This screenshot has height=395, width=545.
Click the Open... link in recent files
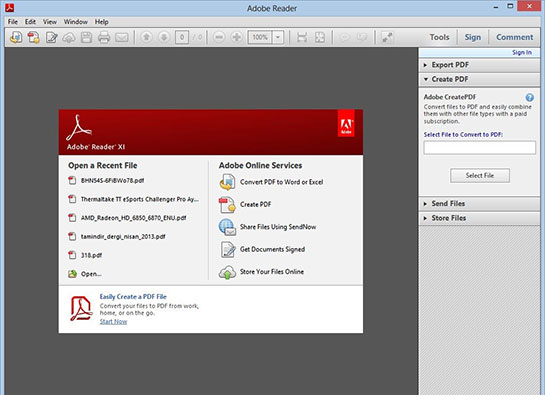click(91, 274)
